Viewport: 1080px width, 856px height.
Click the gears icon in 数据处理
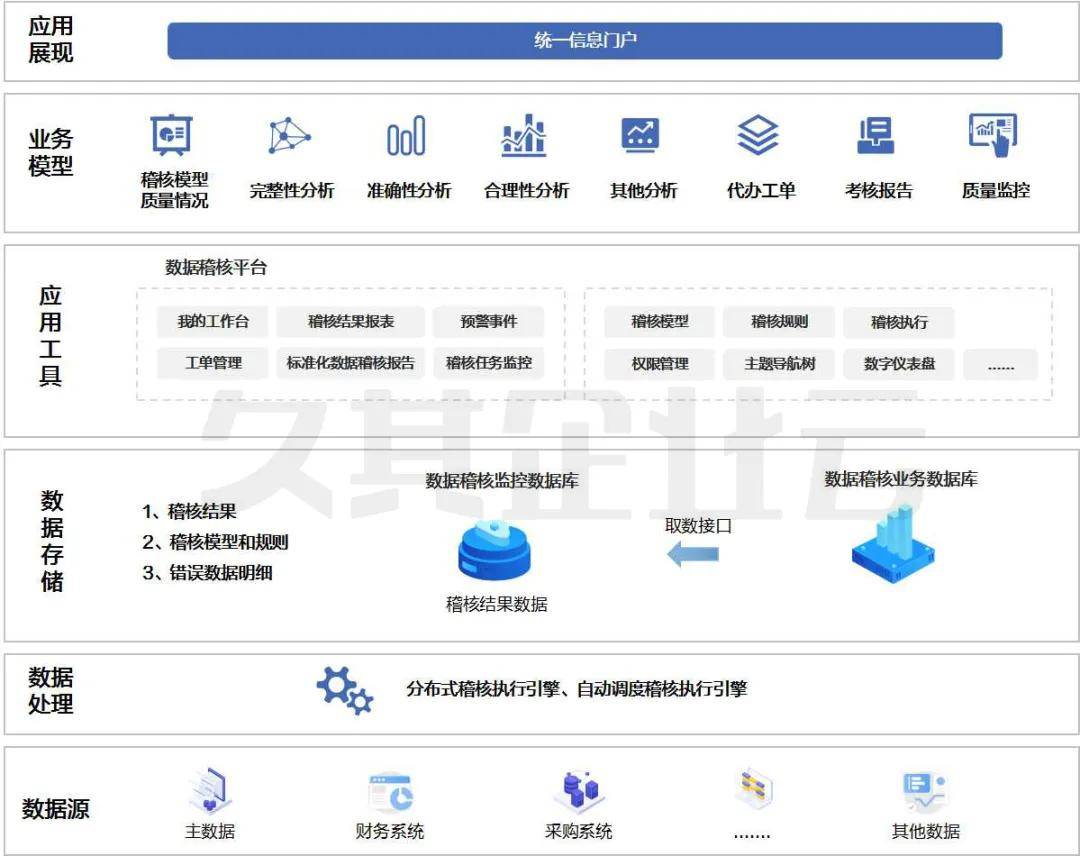345,690
